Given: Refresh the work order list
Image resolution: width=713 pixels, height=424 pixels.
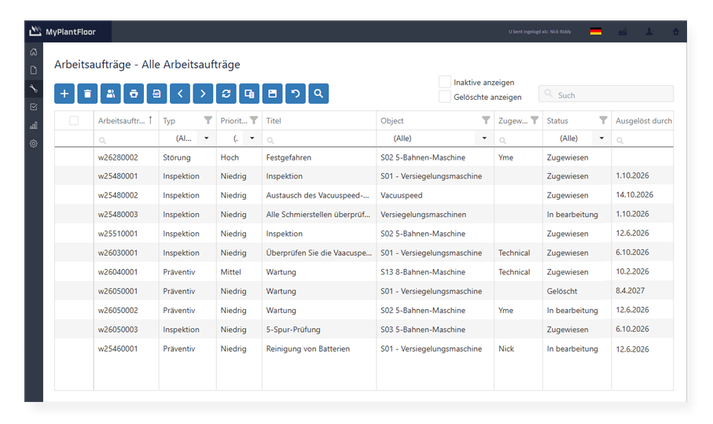Looking at the screenshot, I should [x=226, y=94].
